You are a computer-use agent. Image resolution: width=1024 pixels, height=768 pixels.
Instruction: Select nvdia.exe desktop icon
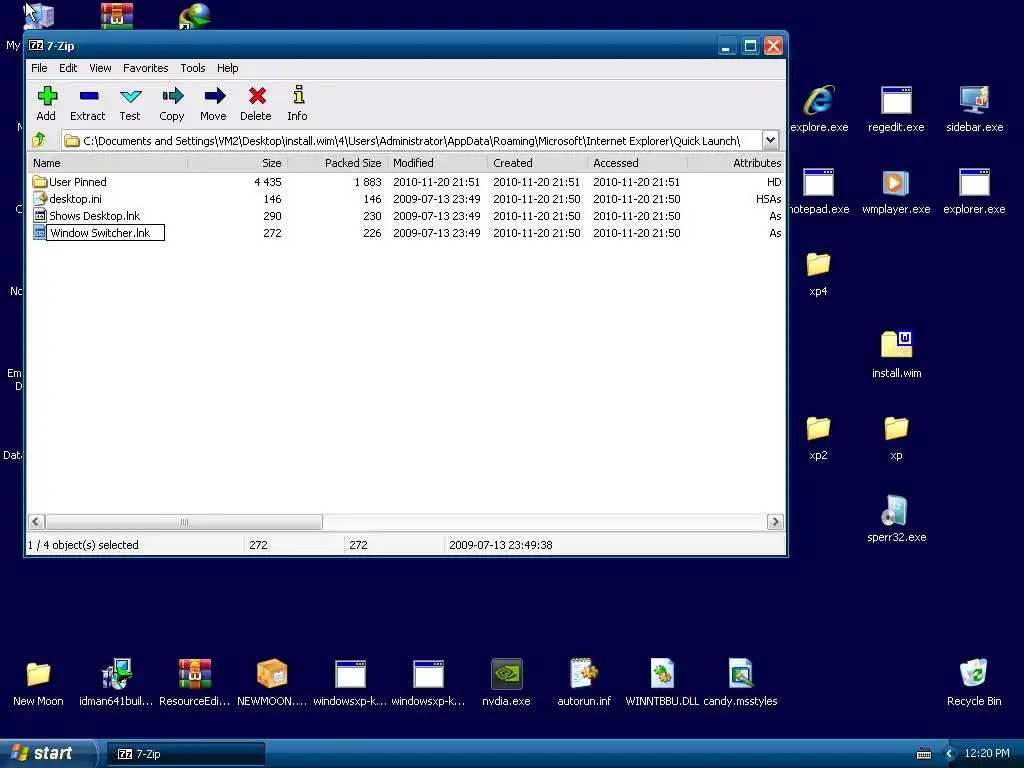point(506,682)
